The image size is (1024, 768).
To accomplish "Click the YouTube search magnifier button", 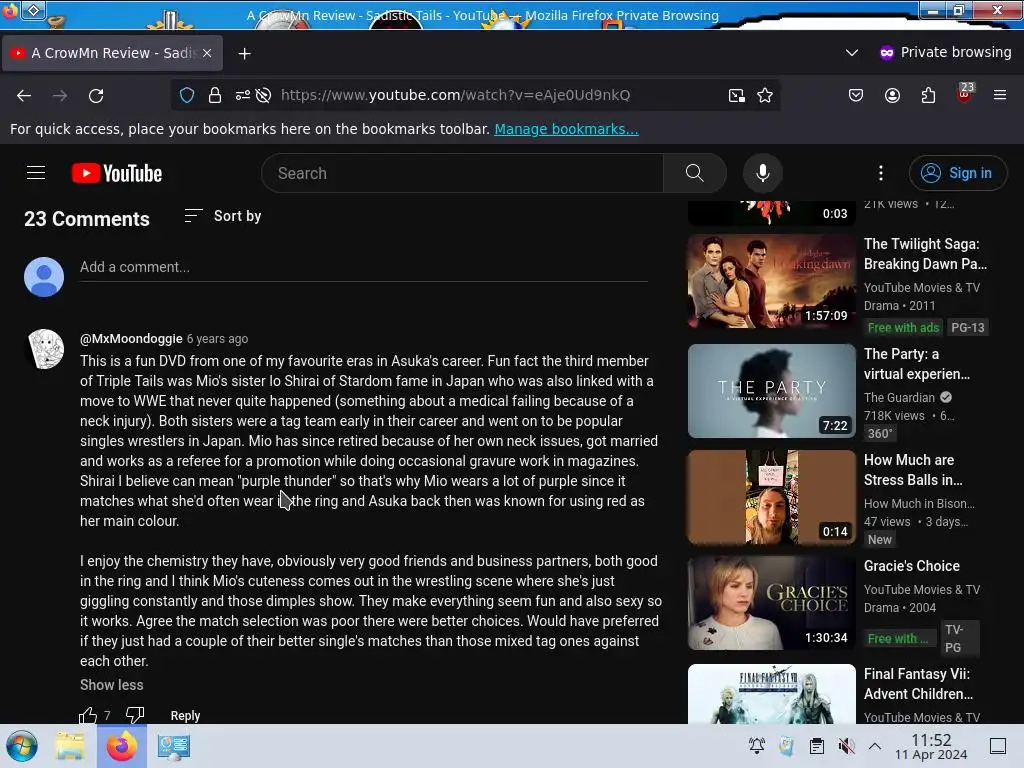I will click(x=695, y=173).
